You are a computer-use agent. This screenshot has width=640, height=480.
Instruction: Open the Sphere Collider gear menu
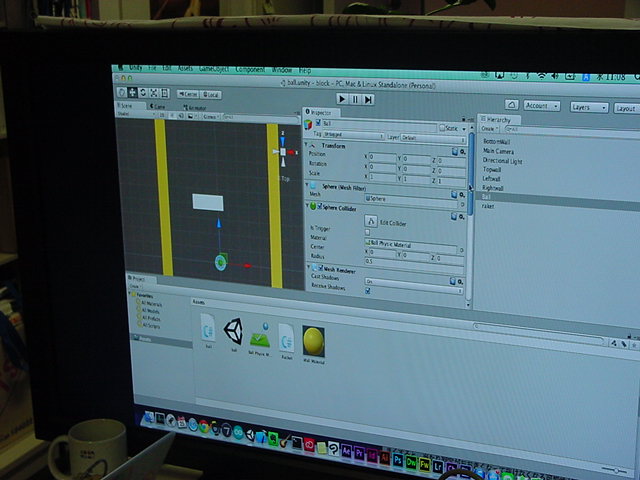(462, 217)
